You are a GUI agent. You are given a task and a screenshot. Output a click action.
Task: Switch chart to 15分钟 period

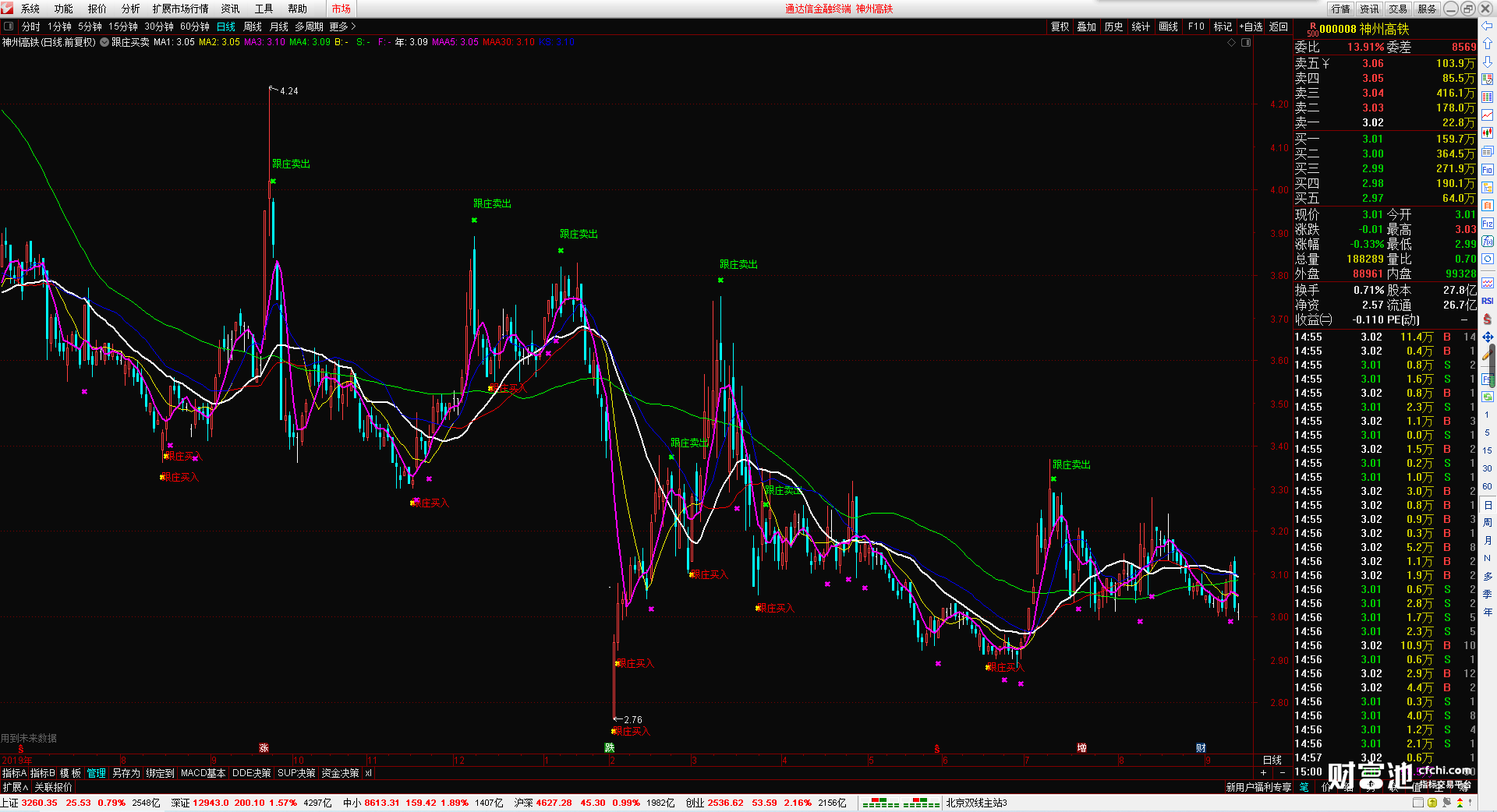tap(123, 26)
